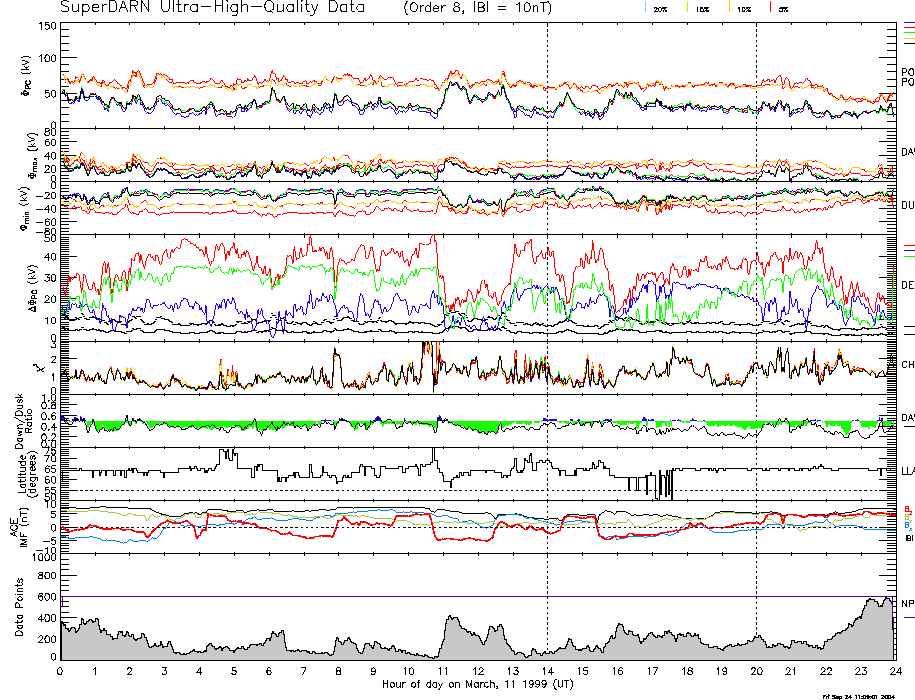Click the Hour of day x-axis label
Image resolution: width=915 pixels, height=700 pixels.
[x=475, y=683]
